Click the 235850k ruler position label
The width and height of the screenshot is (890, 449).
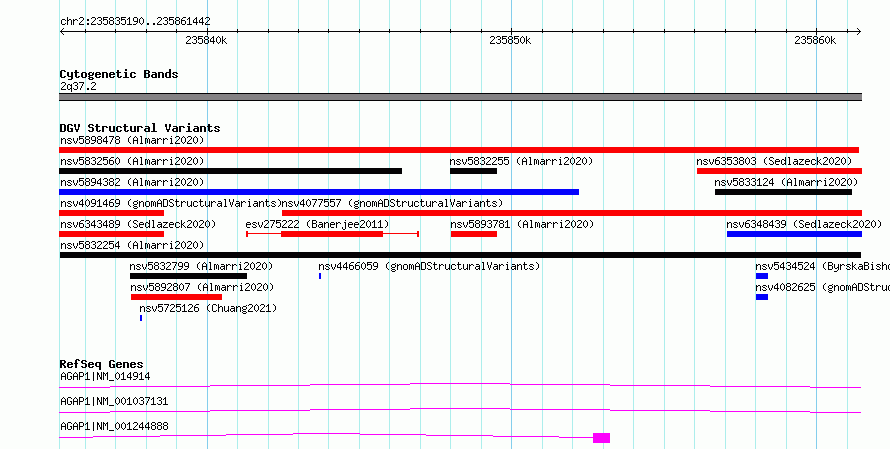point(510,40)
